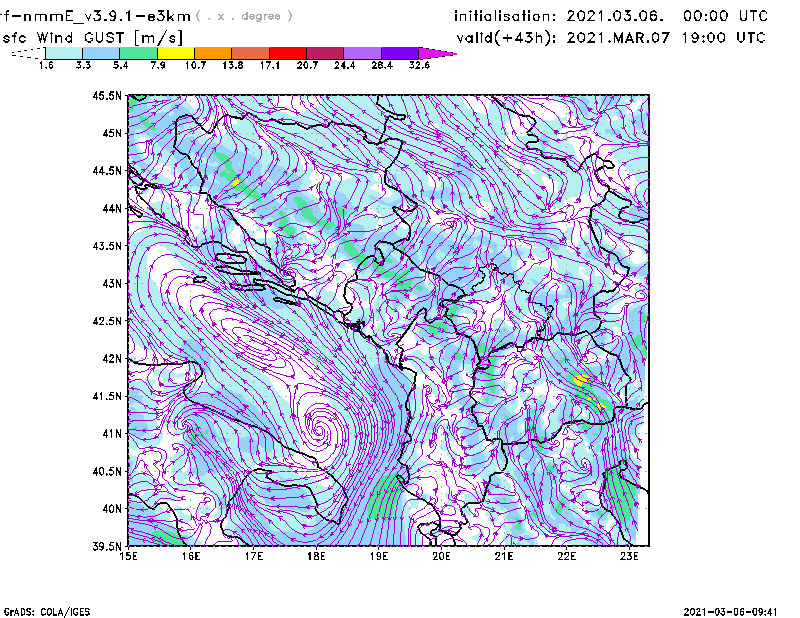Select the violet legend swatch 28.4–32.6
The height and width of the screenshot is (618, 800).
400,53
